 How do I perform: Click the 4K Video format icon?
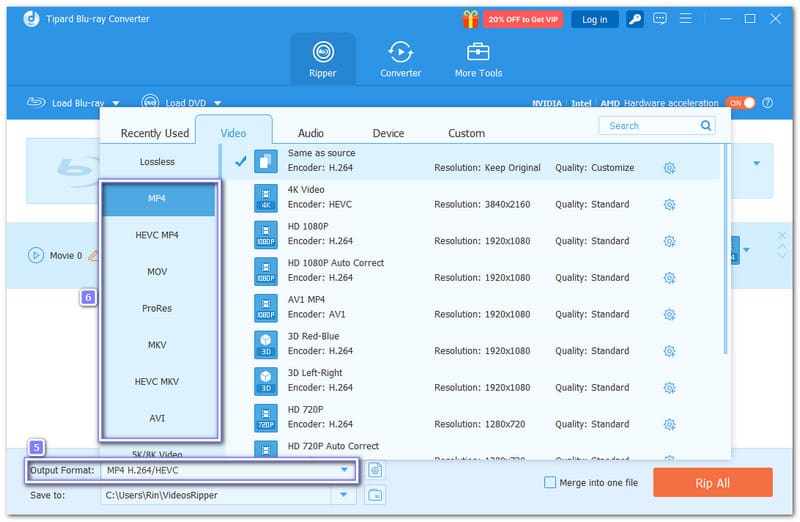coord(266,198)
